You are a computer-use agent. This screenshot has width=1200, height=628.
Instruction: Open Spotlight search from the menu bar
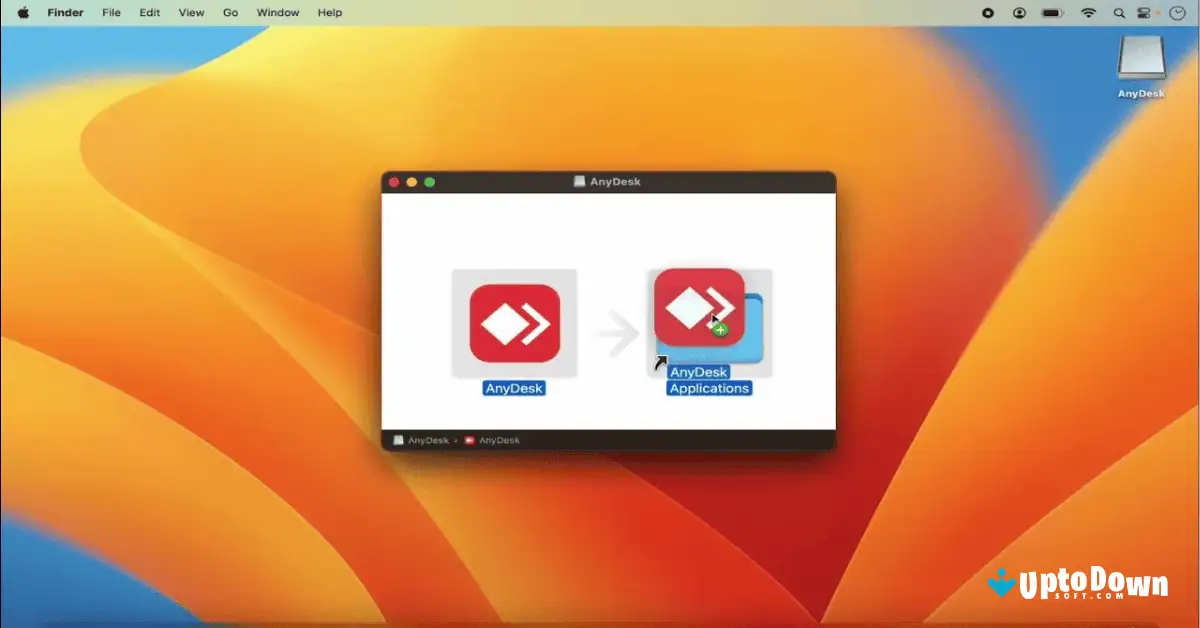click(x=1118, y=13)
